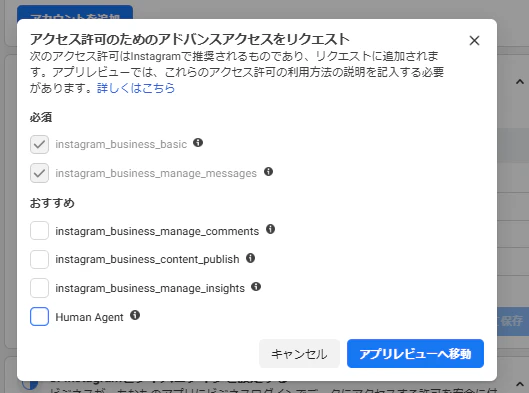Show info for Human Agent permission
The image size is (529, 393).
point(135,315)
